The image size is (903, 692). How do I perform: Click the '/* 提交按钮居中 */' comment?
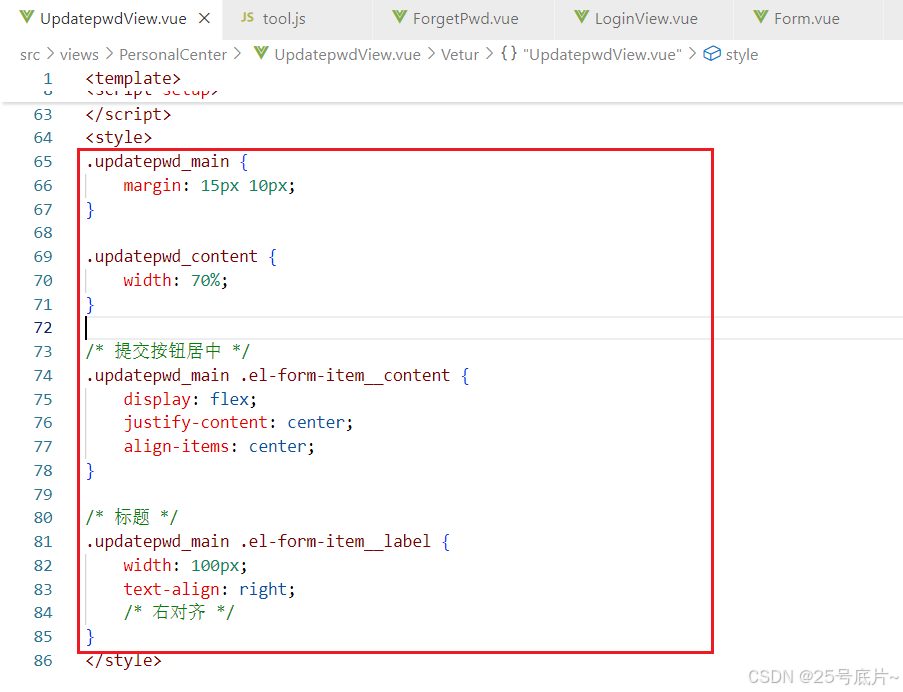[168, 351]
